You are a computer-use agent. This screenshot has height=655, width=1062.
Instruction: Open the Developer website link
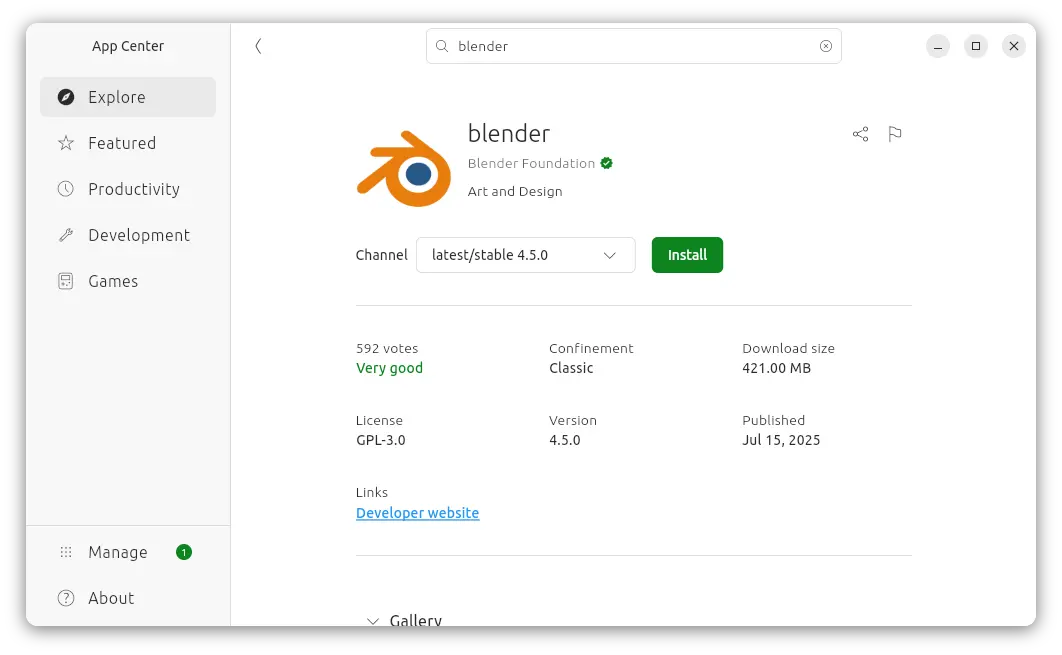point(417,513)
